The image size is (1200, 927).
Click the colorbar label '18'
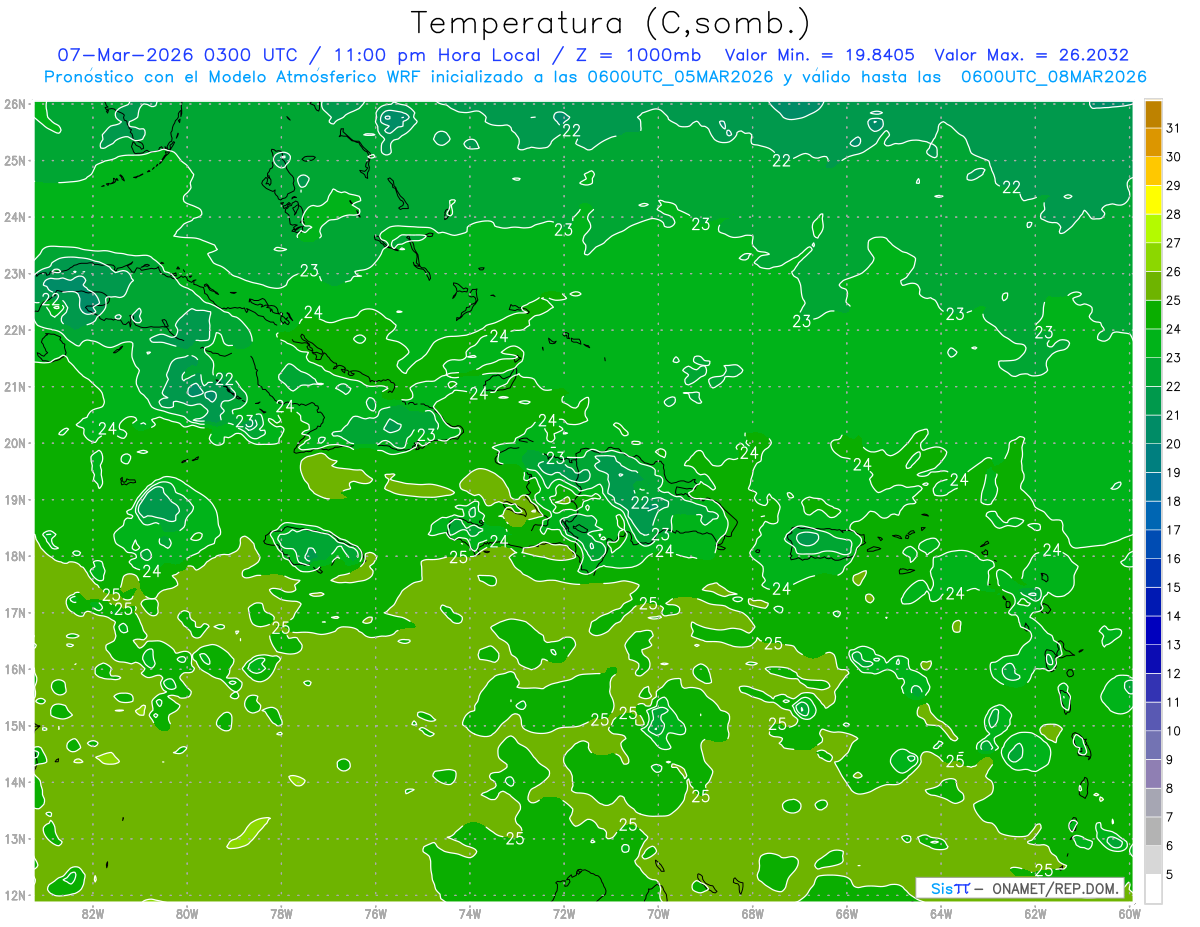(1174, 501)
